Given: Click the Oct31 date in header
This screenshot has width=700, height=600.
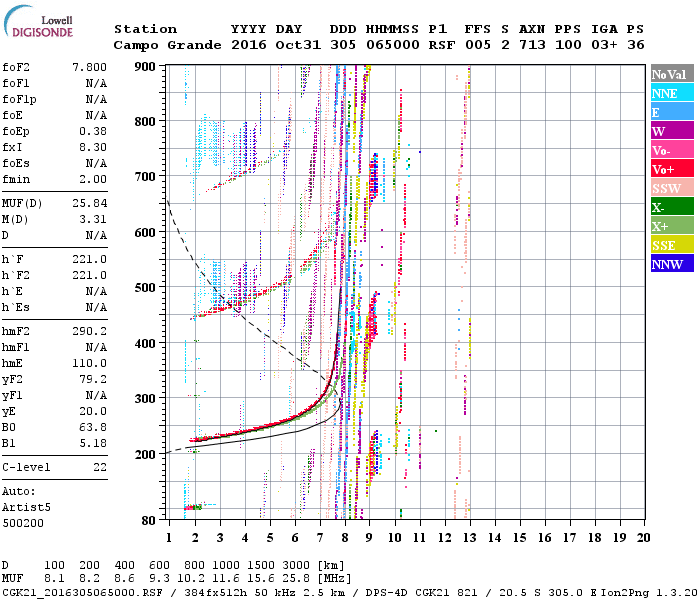Looking at the screenshot, I should click(x=298, y=45).
